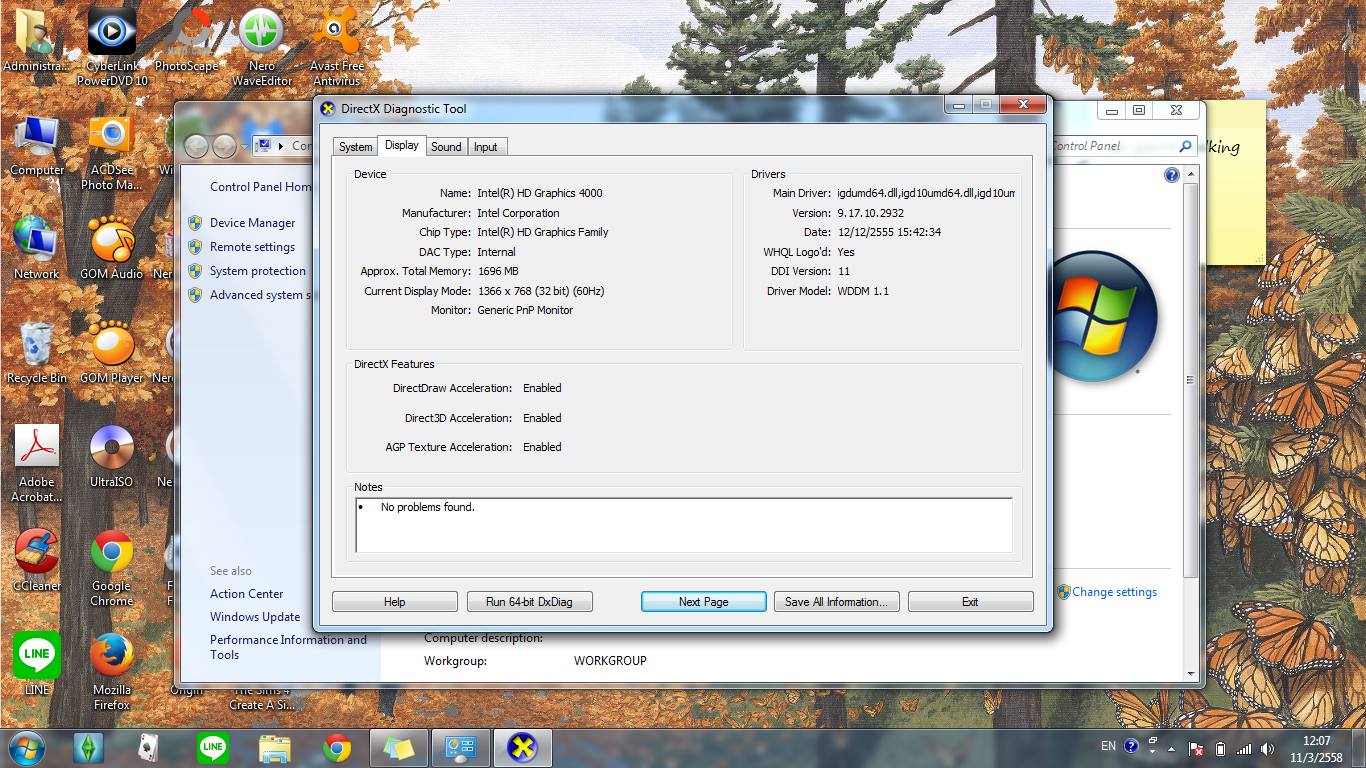
Task: Click the Help button
Action: (395, 602)
